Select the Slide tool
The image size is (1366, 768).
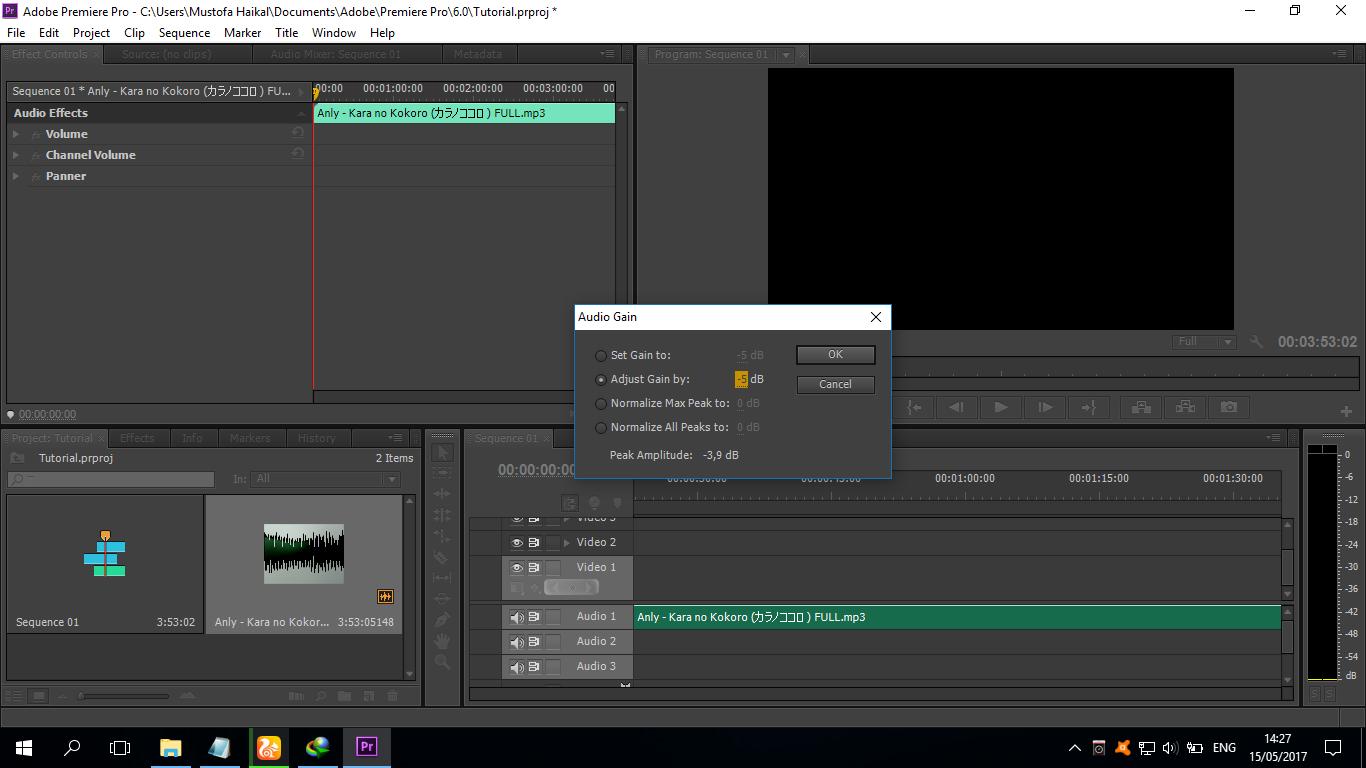(x=442, y=599)
